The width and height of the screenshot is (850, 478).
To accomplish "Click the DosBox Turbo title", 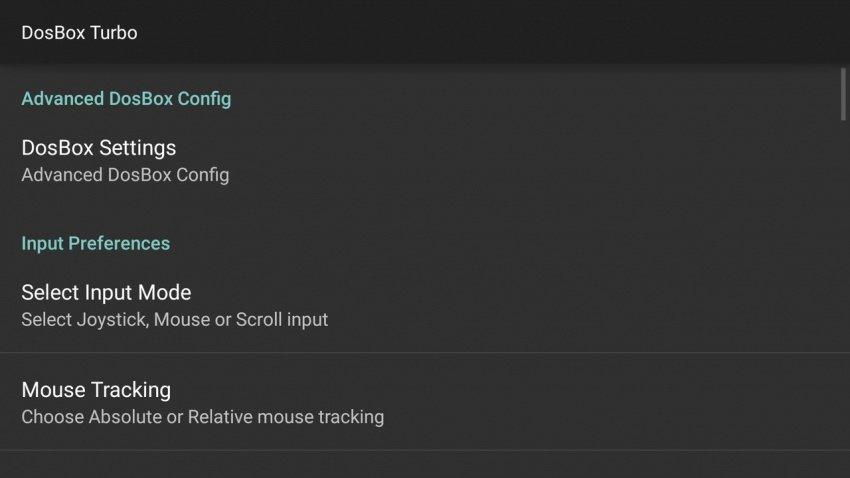I will [79, 33].
